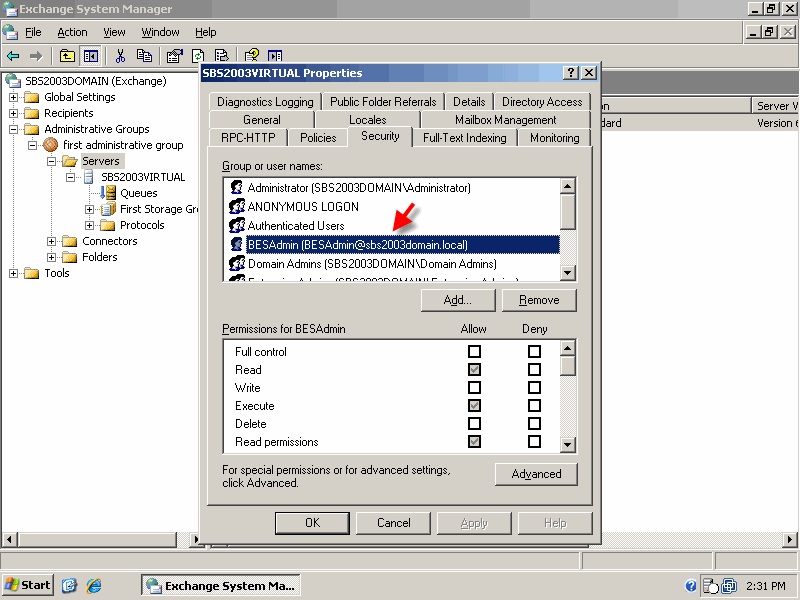This screenshot has width=800, height=600.
Task: Confirm the dialog with OK
Action: (x=312, y=523)
